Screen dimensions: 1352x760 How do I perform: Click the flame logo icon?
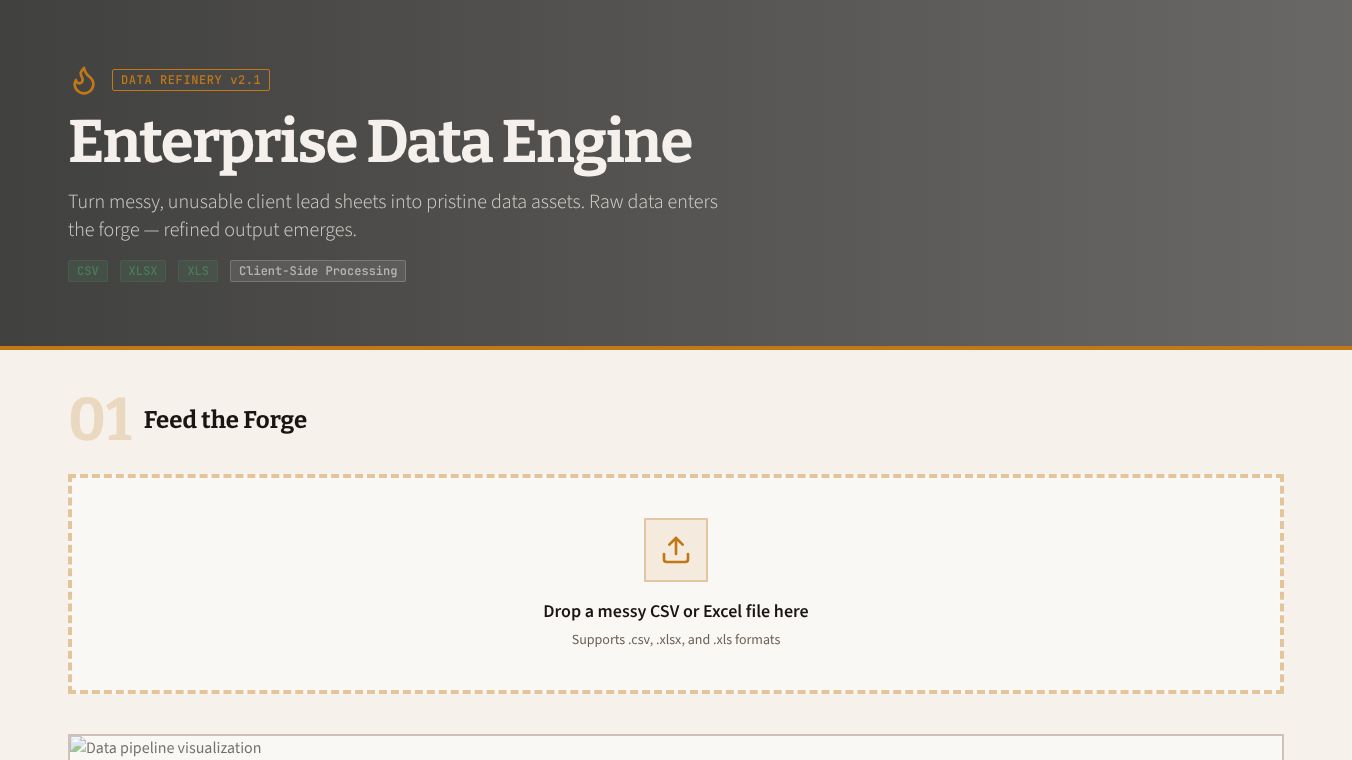pos(84,80)
